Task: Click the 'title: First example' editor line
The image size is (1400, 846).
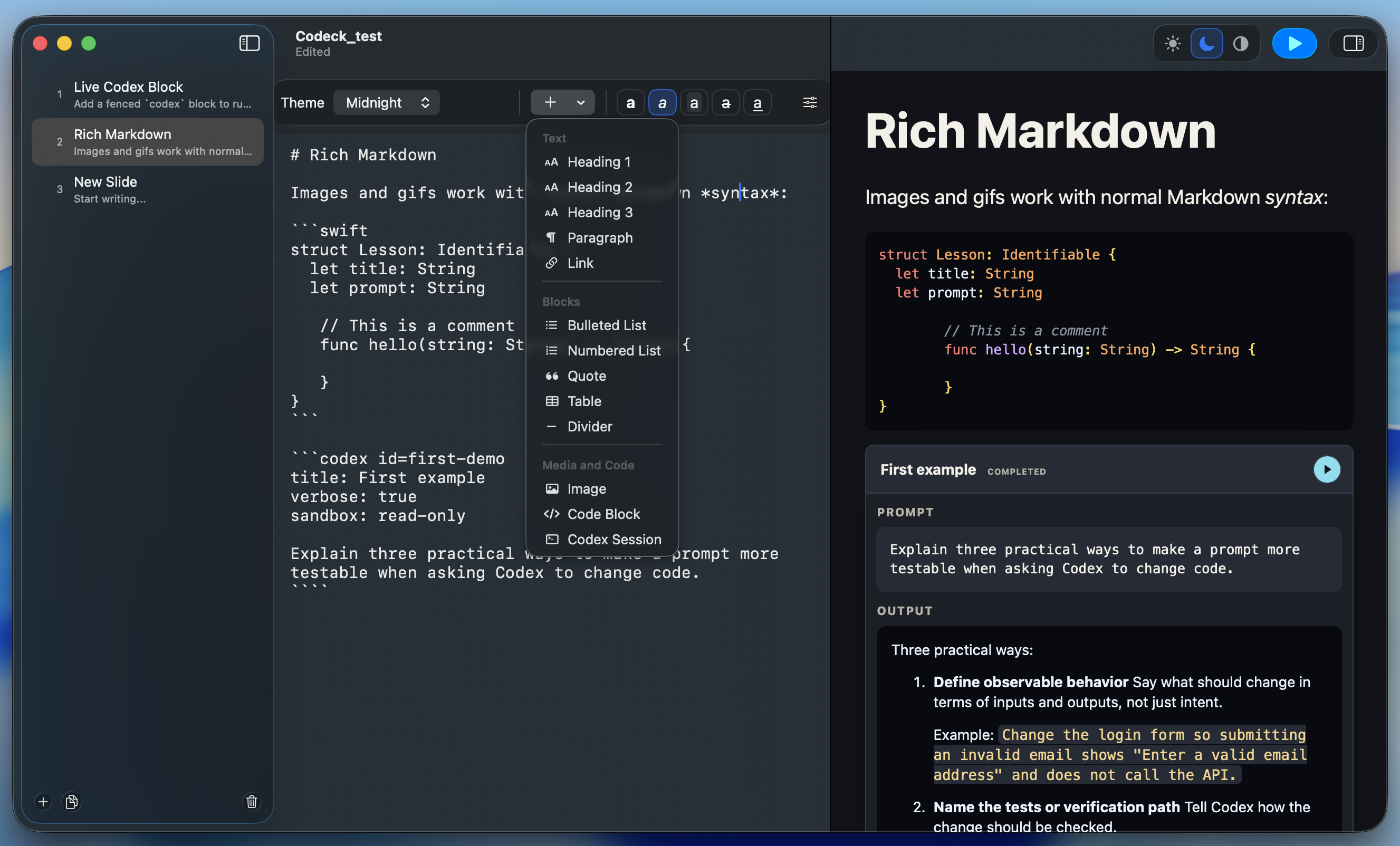Action: click(x=388, y=478)
